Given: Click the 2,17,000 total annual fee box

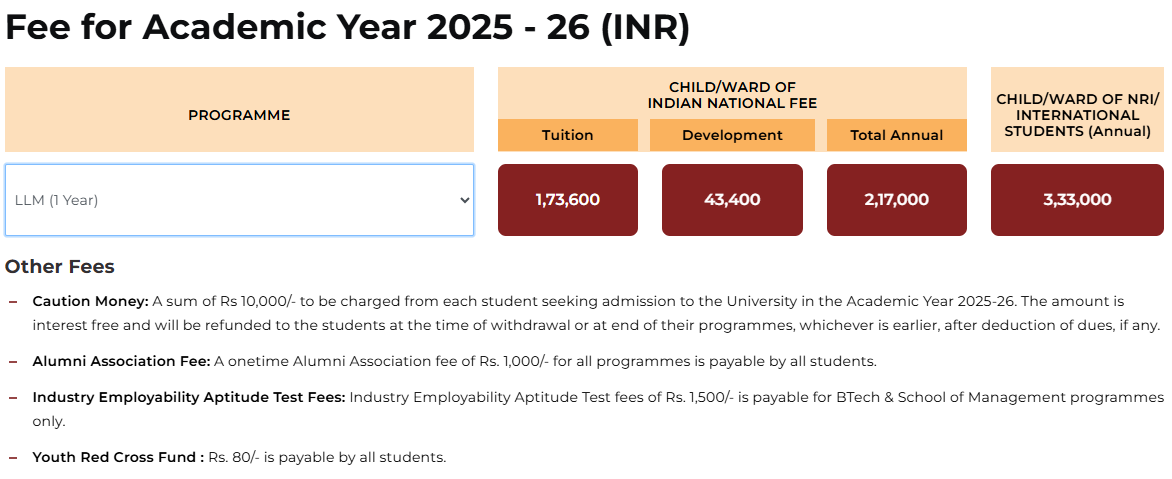Looking at the screenshot, I should [897, 200].
